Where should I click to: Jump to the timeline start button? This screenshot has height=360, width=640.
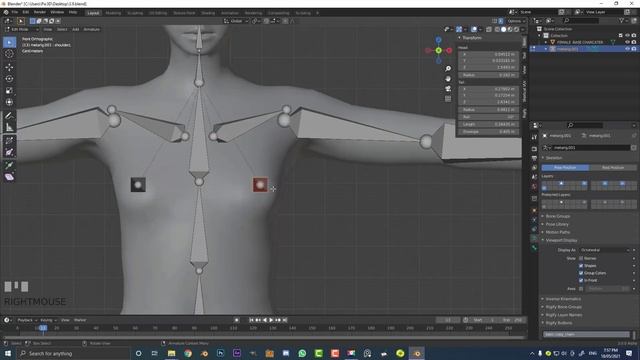(251, 320)
